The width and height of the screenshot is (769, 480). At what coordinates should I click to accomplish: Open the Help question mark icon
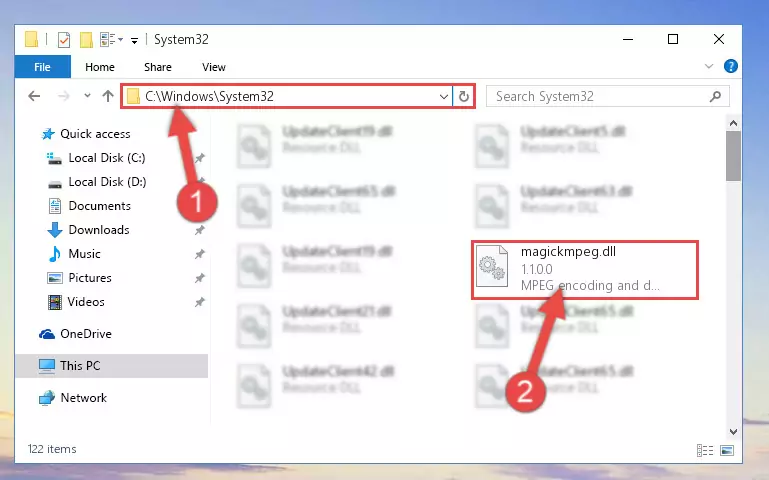(x=730, y=66)
